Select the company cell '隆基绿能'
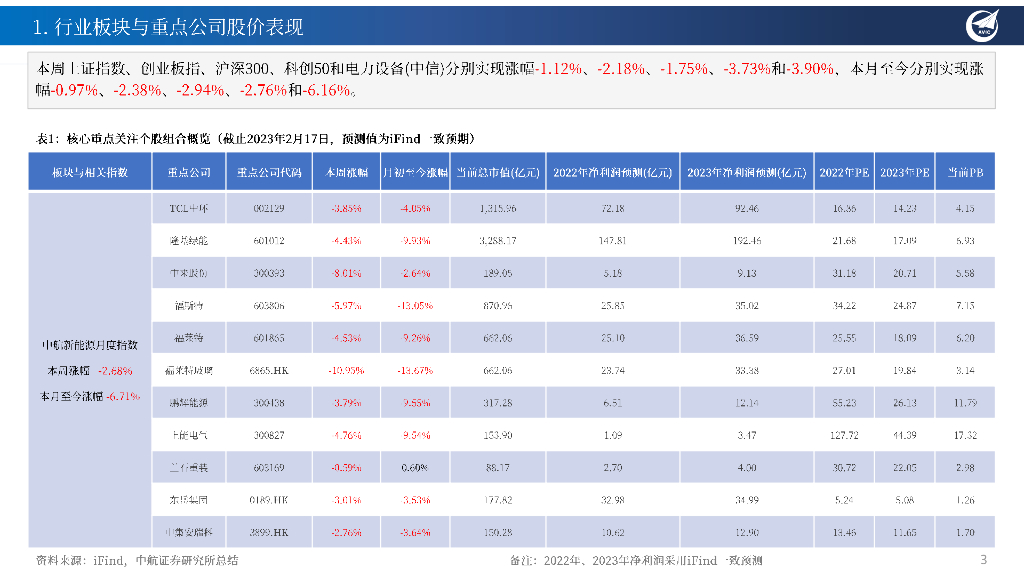Viewport: 1024px width, 576px height. (x=189, y=241)
